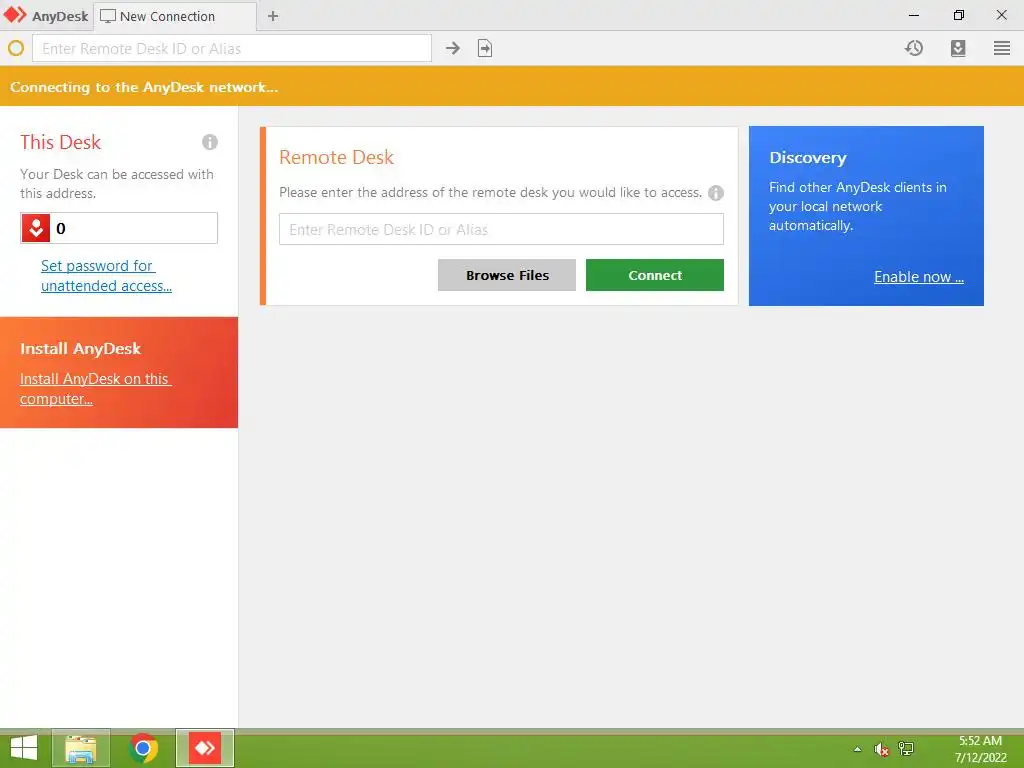The height and width of the screenshot is (768, 1024).
Task: Click the AnyDesk logo in the title bar
Action: [16, 15]
